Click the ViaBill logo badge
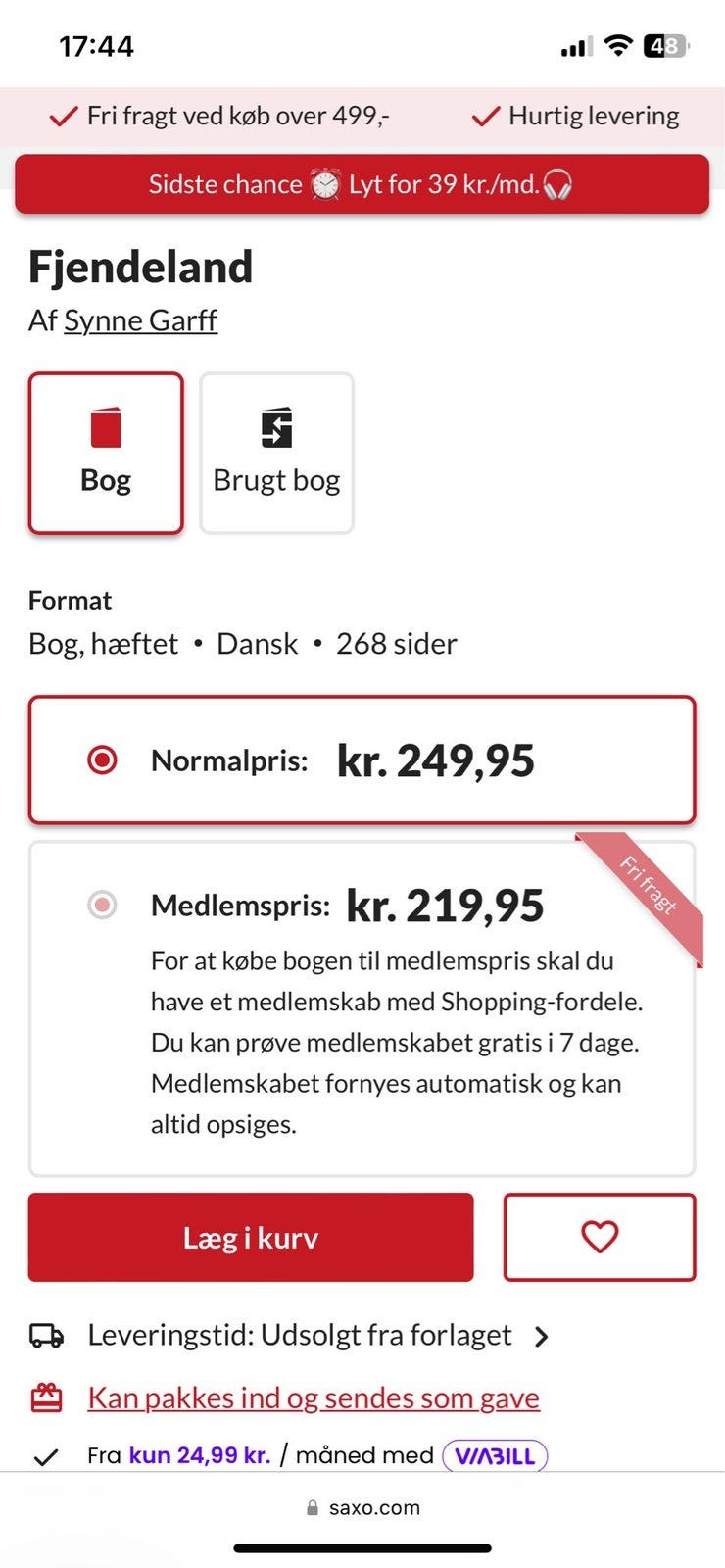The image size is (725, 1568). (x=495, y=1455)
